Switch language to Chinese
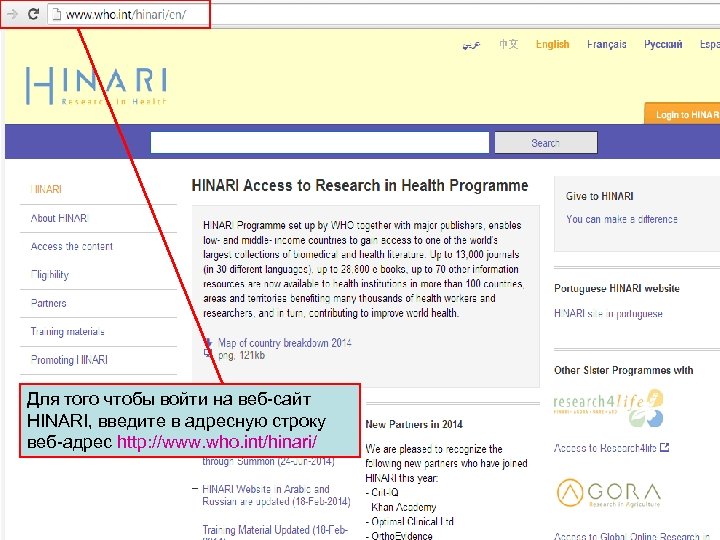Image resolution: width=720 pixels, height=540 pixels. click(508, 44)
